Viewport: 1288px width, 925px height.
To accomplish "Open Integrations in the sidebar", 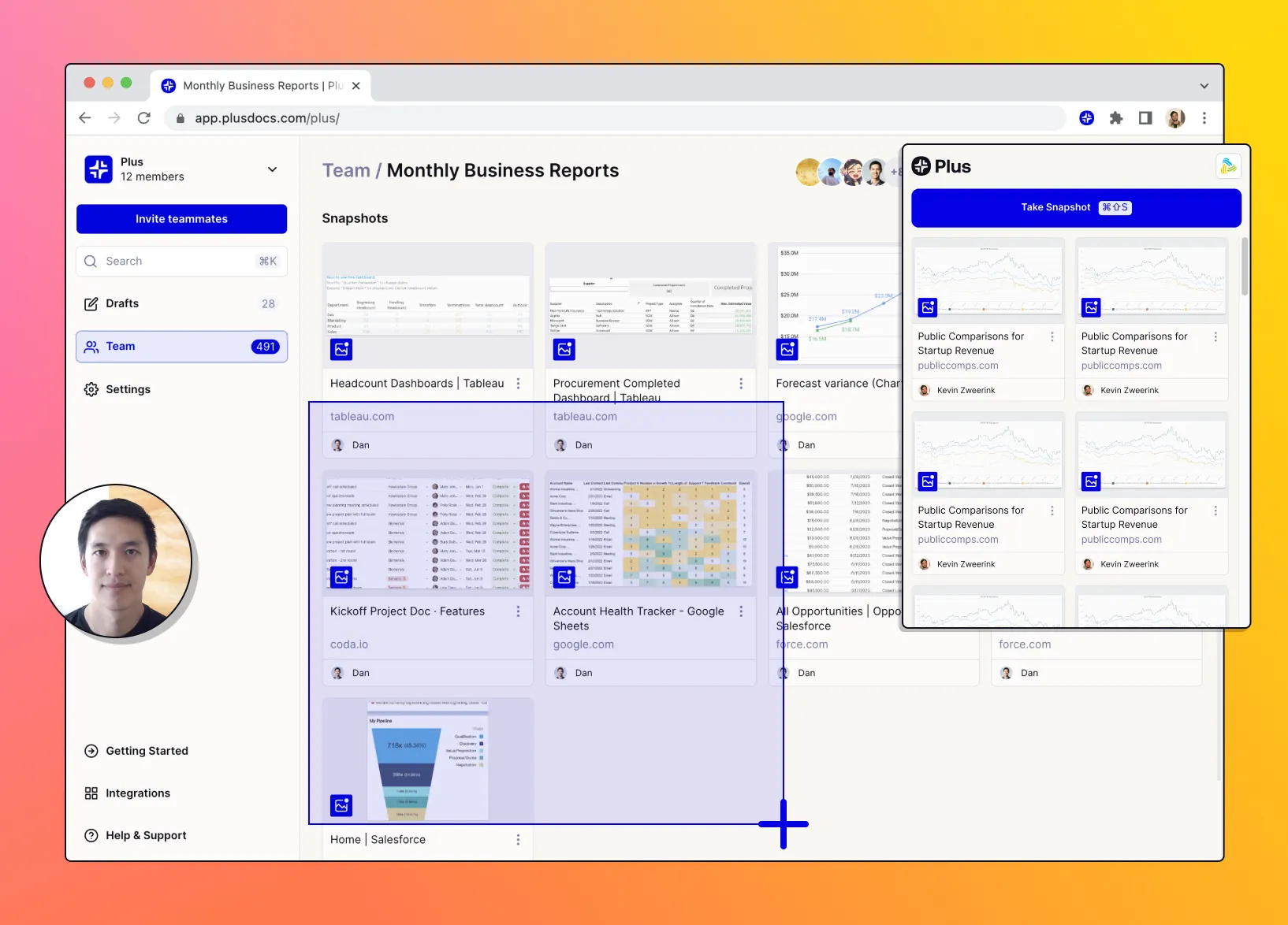I will point(127,793).
